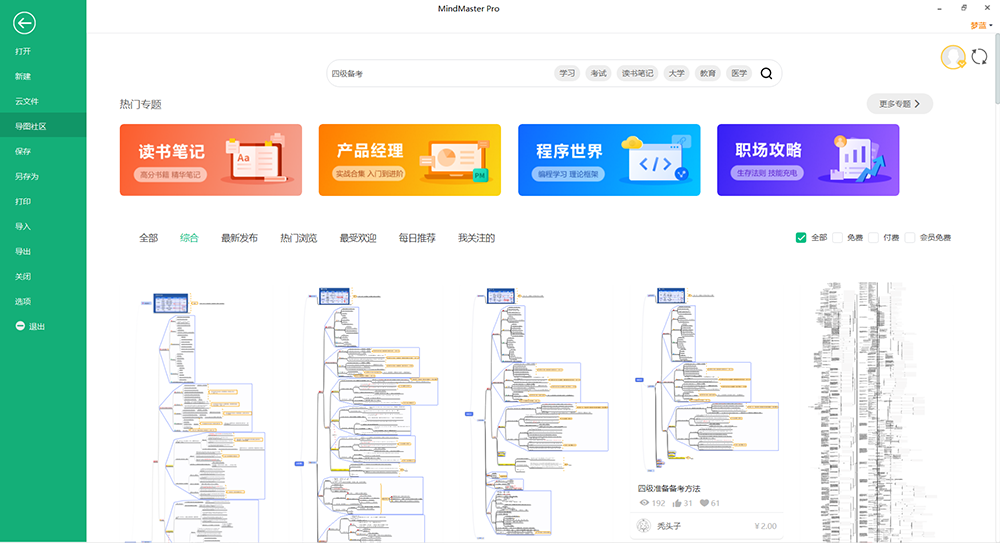The image size is (1000, 543).
Task: Click the search magnifier icon
Action: click(x=766, y=73)
